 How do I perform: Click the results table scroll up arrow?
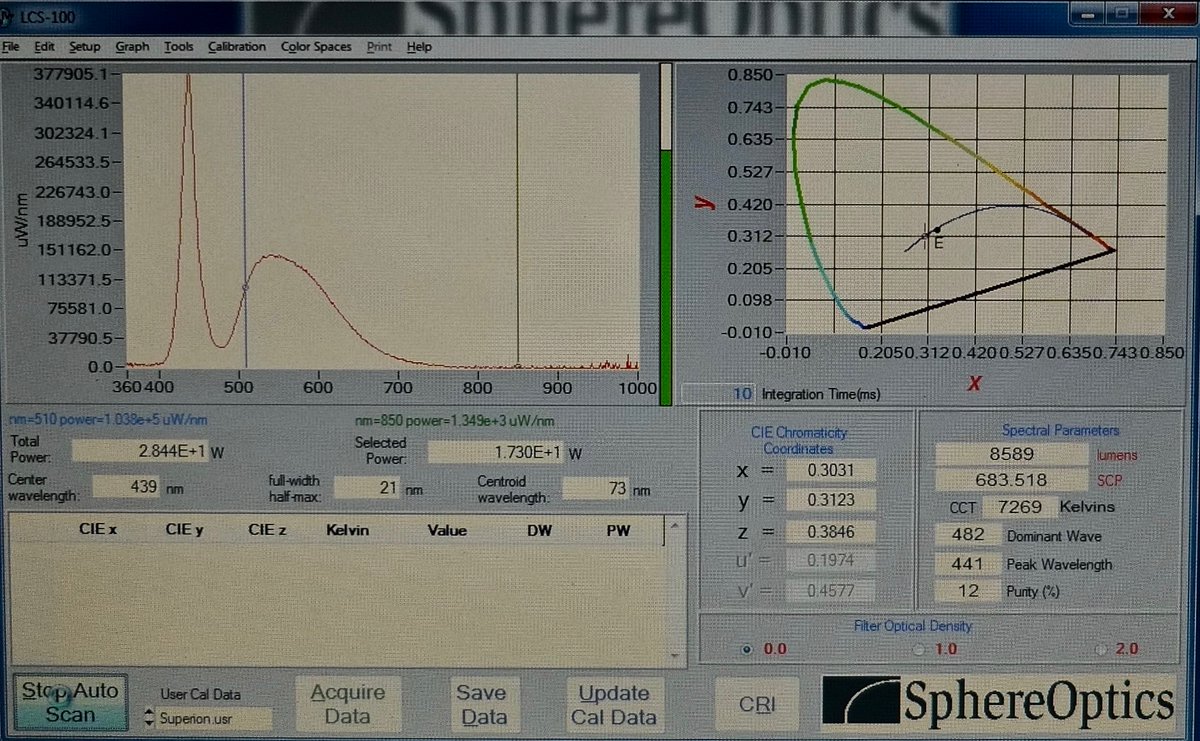pos(675,525)
